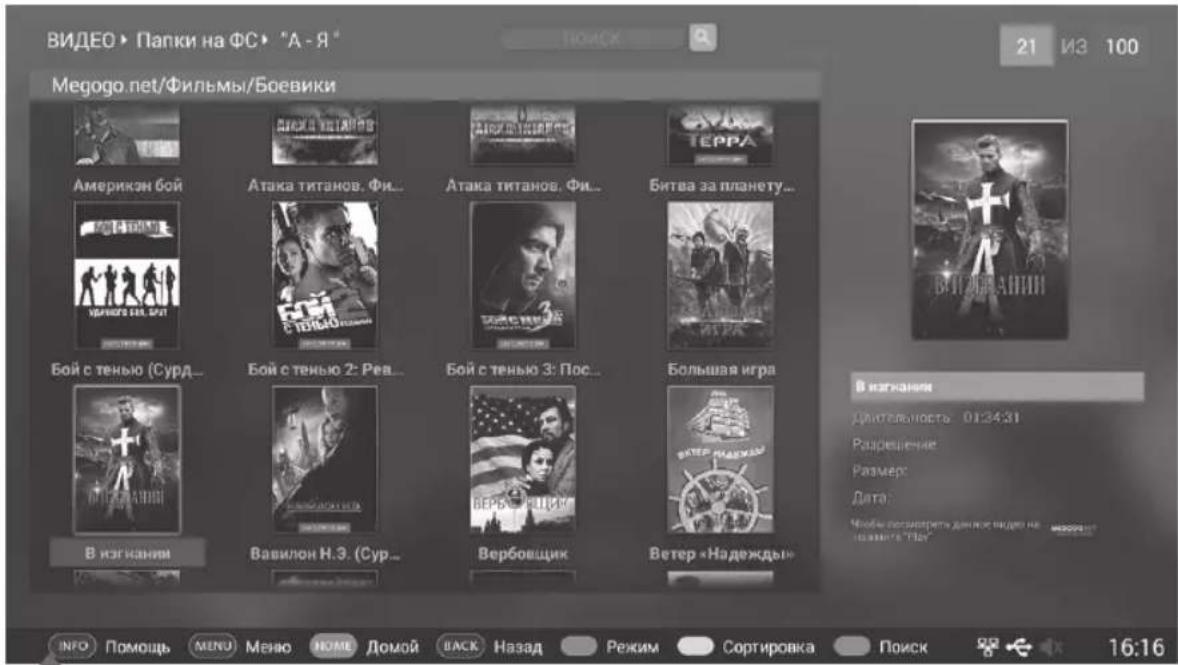Click the BACK button

pos(461,646)
